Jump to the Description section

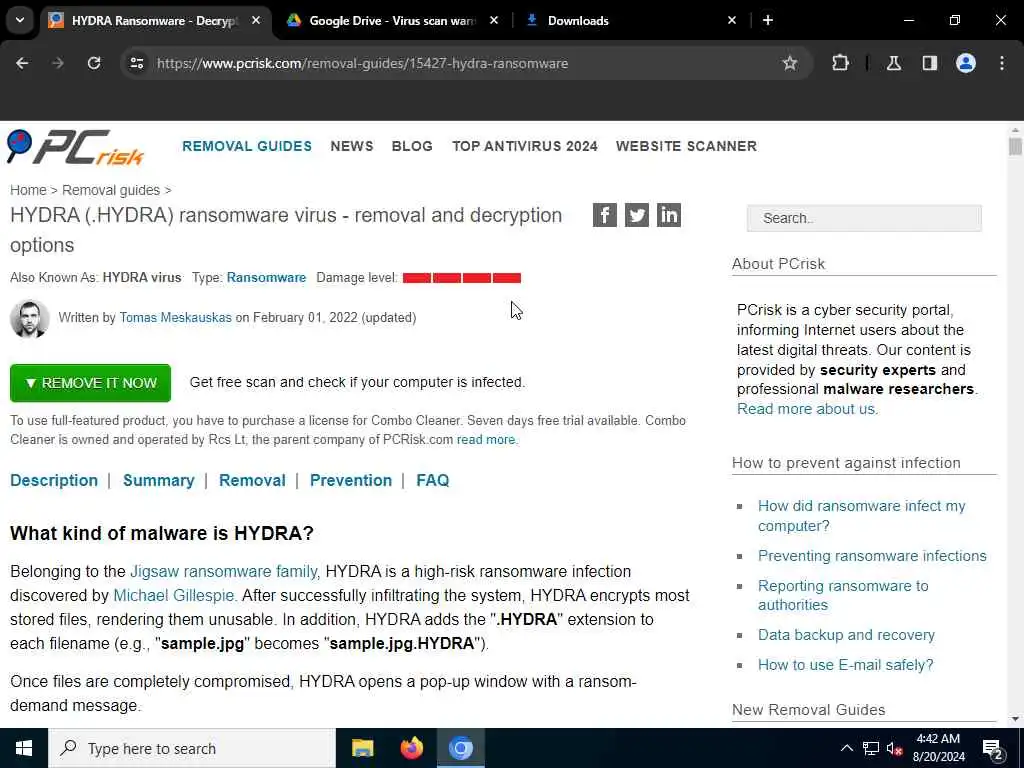click(x=54, y=481)
